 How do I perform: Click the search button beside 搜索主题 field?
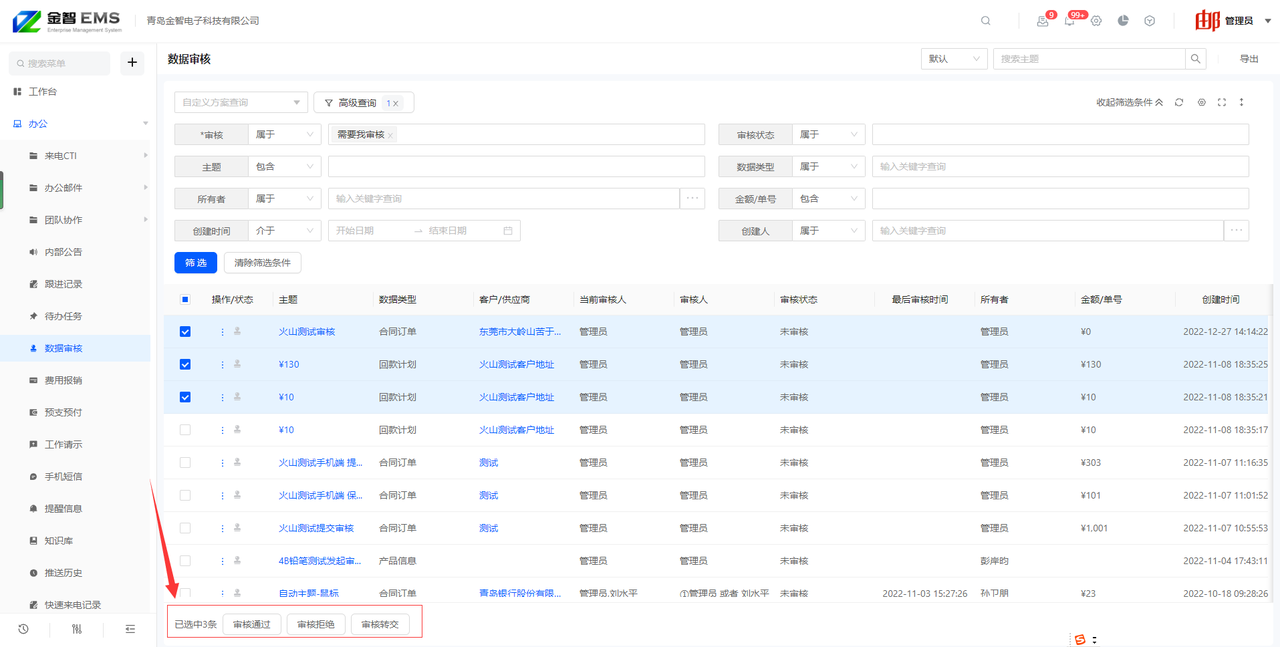coord(1195,59)
